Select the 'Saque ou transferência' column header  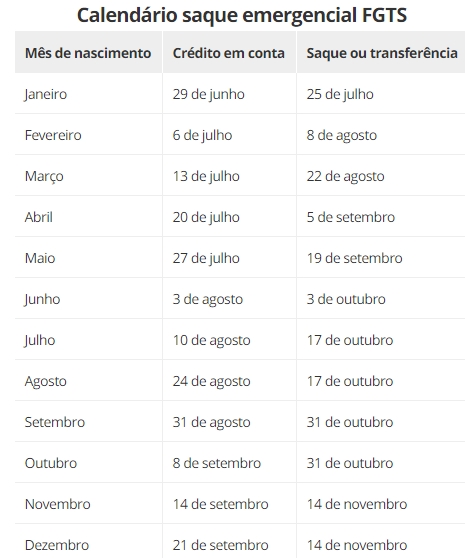click(382, 53)
